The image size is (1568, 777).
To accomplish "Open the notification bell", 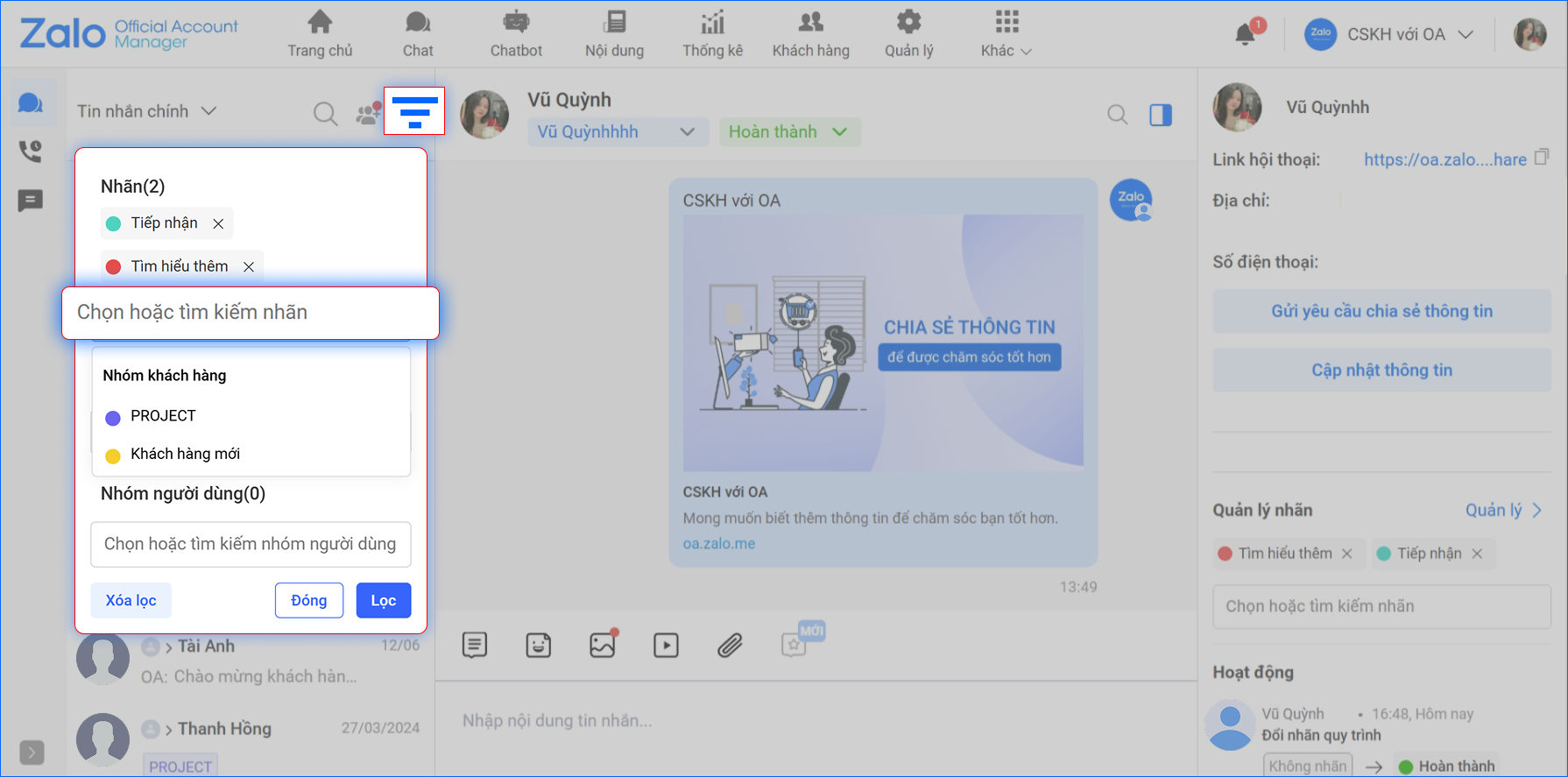I will [x=1245, y=34].
